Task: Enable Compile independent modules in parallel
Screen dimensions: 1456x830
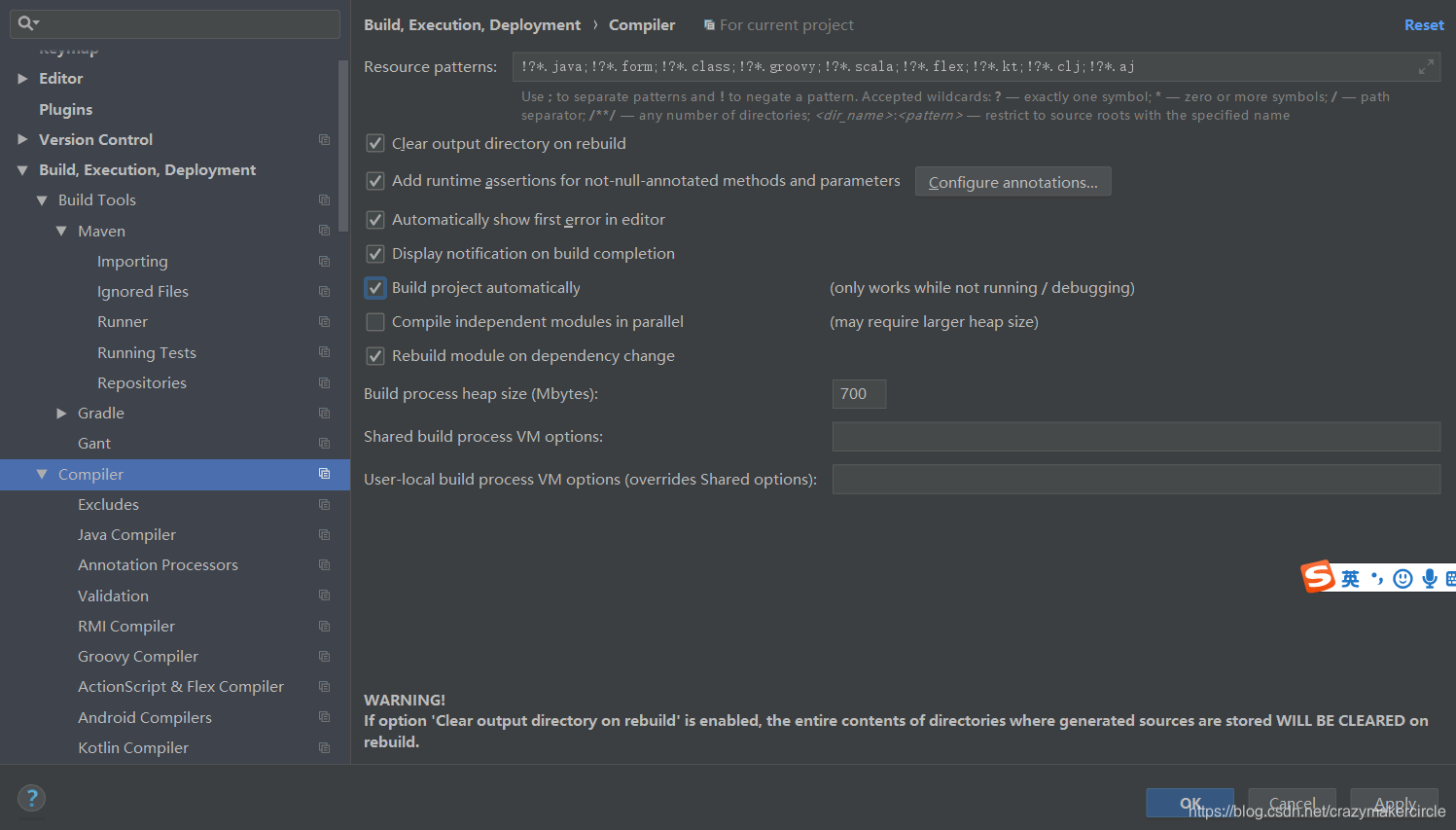Action: [375, 322]
